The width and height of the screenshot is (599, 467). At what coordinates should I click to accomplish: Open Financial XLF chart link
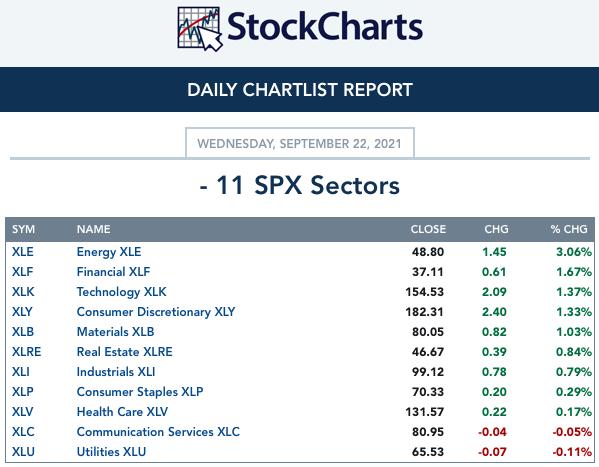(x=113, y=272)
